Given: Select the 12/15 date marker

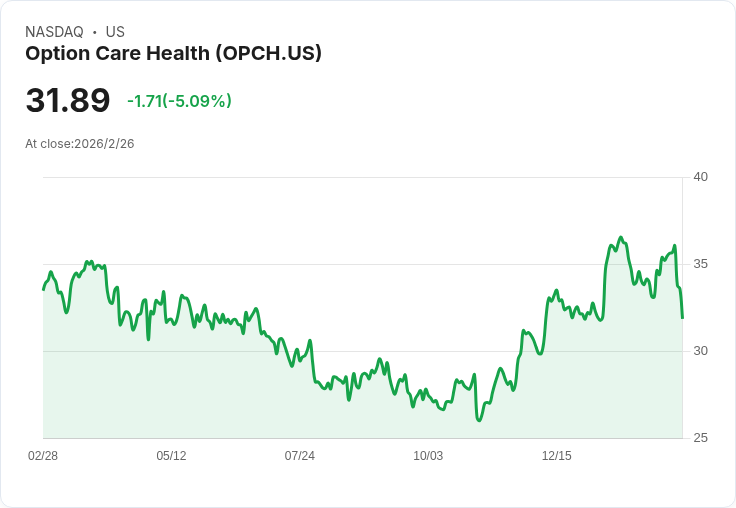Looking at the screenshot, I should pos(556,456).
